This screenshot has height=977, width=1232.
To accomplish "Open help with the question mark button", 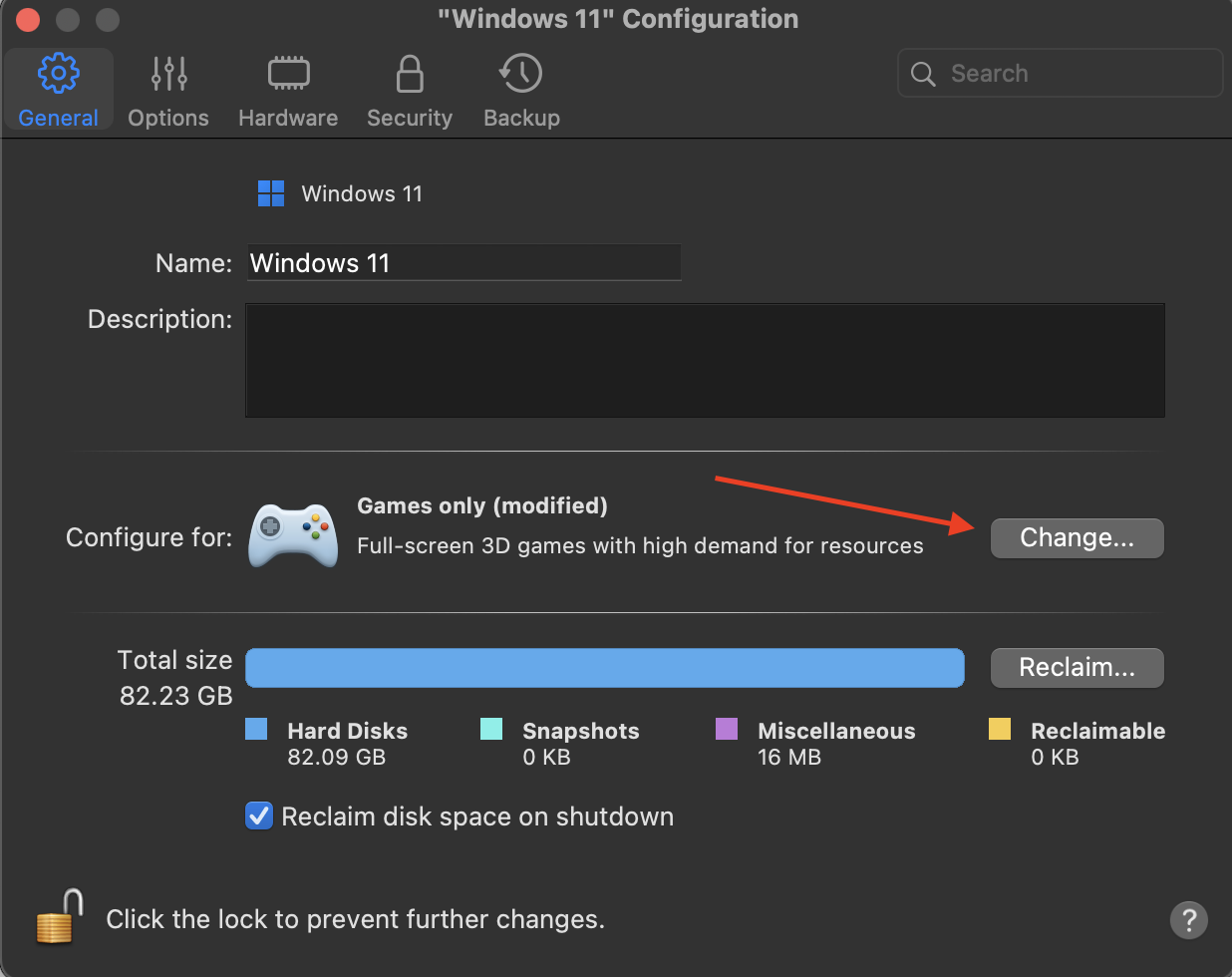I will tap(1188, 919).
